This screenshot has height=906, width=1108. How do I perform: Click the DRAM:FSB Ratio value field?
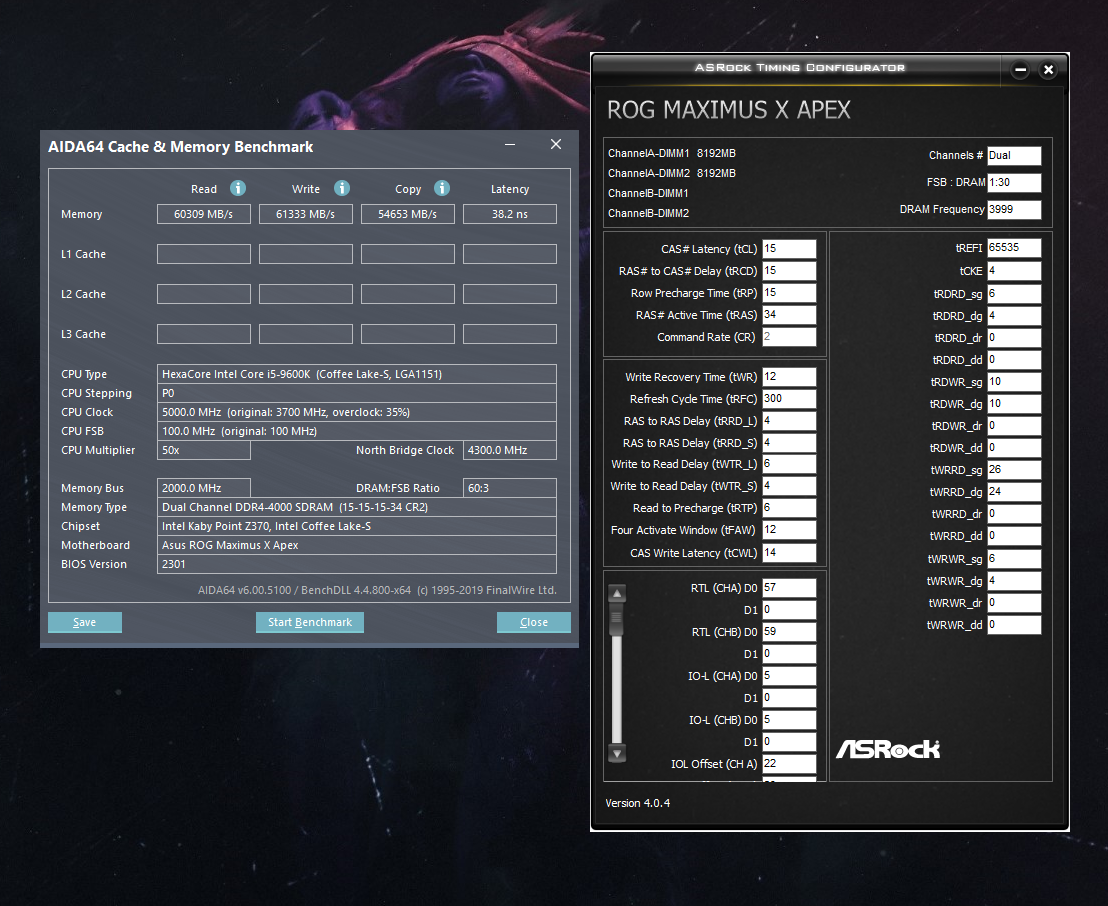click(509, 488)
